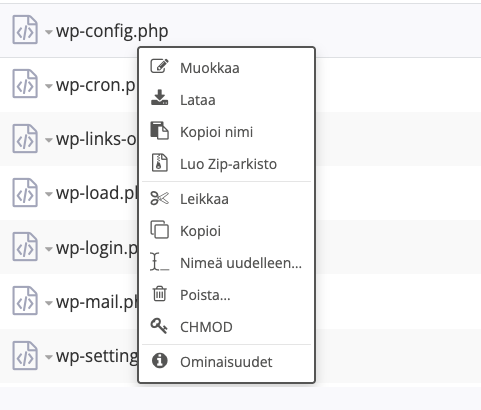Expand the arrow next to wp-mail
The image size is (481, 410).
point(49,303)
